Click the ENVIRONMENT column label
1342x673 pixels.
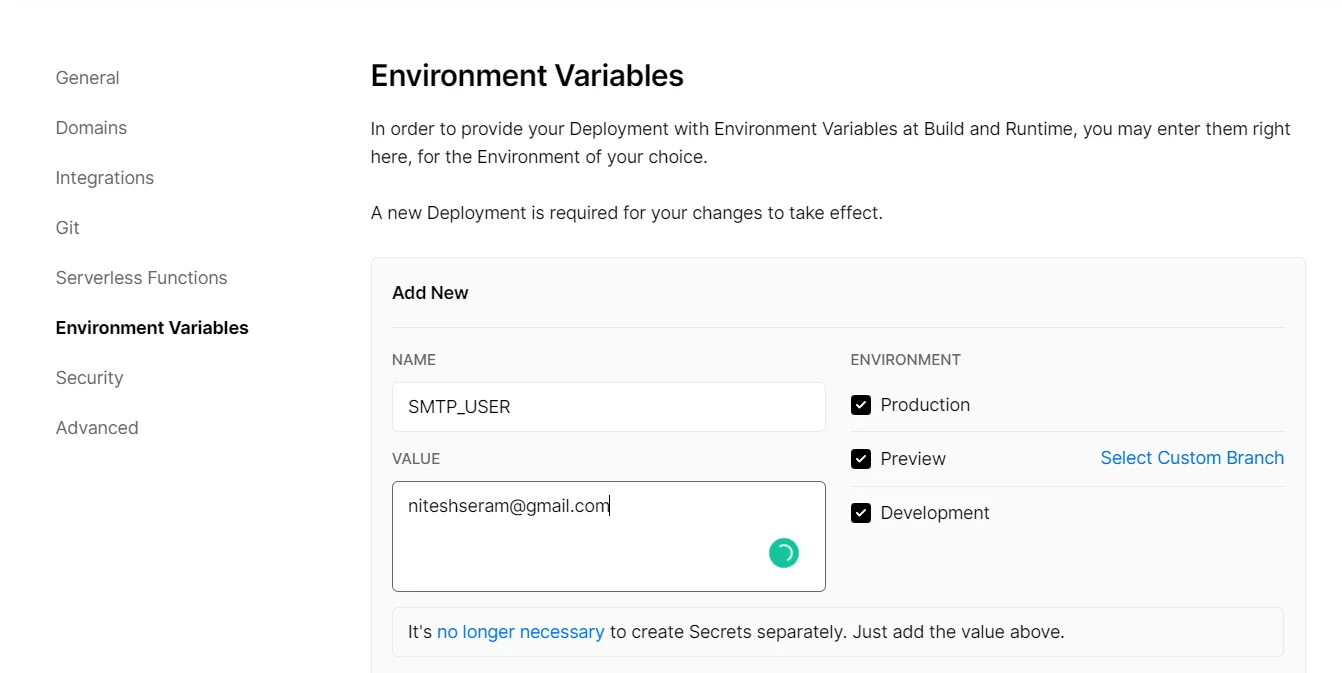906,359
